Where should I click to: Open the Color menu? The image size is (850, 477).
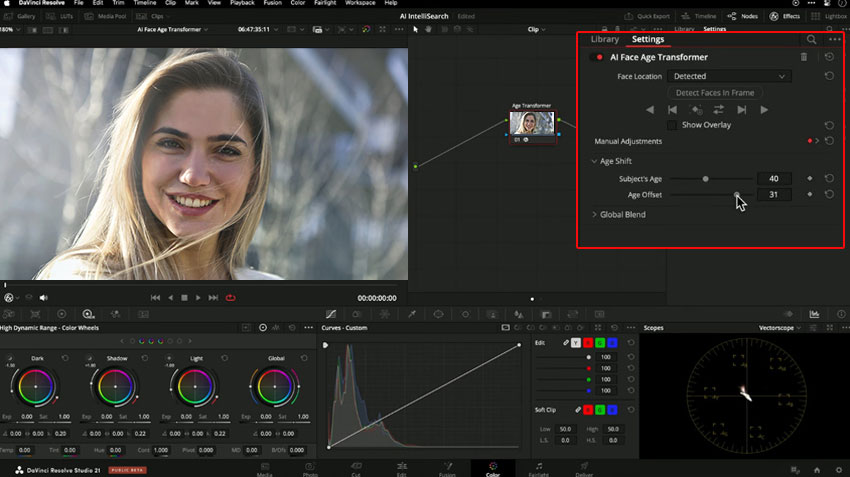point(298,3)
